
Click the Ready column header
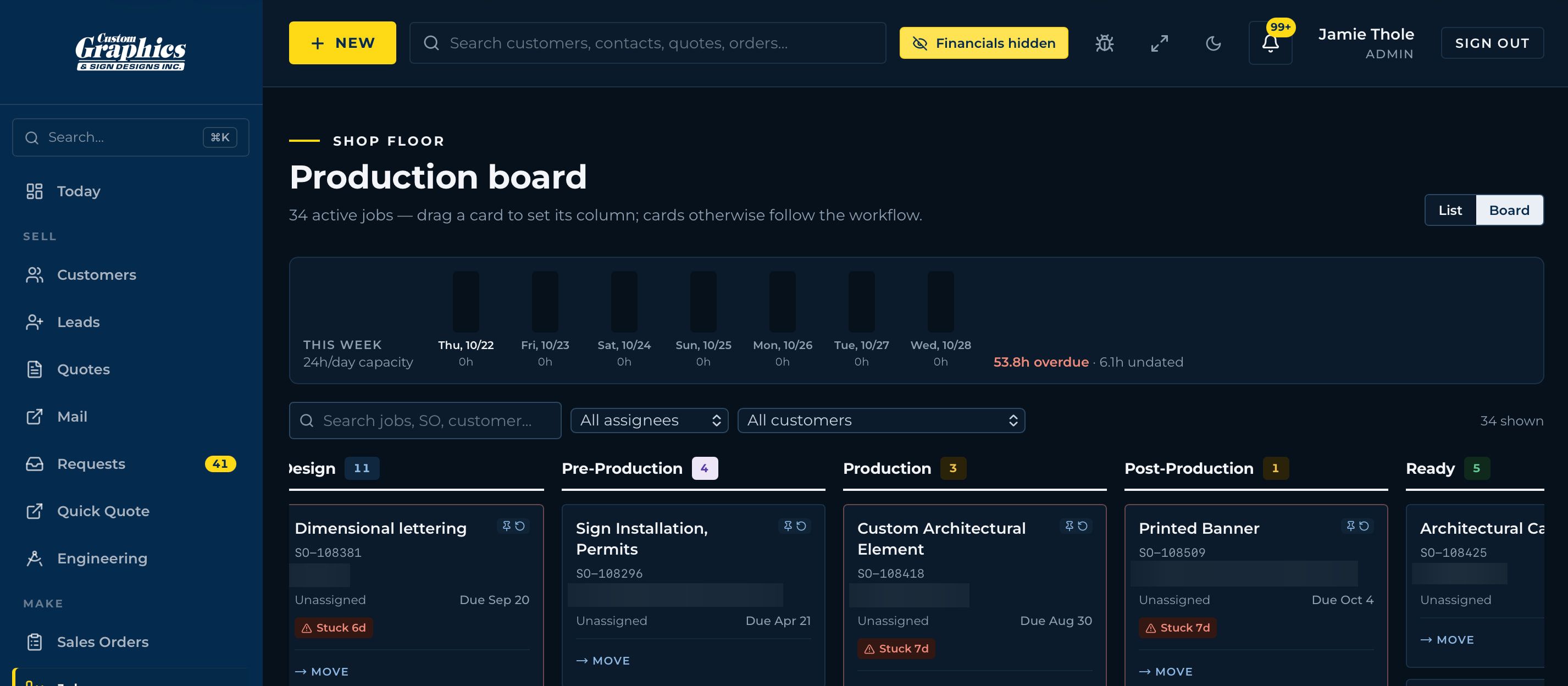pos(1430,469)
